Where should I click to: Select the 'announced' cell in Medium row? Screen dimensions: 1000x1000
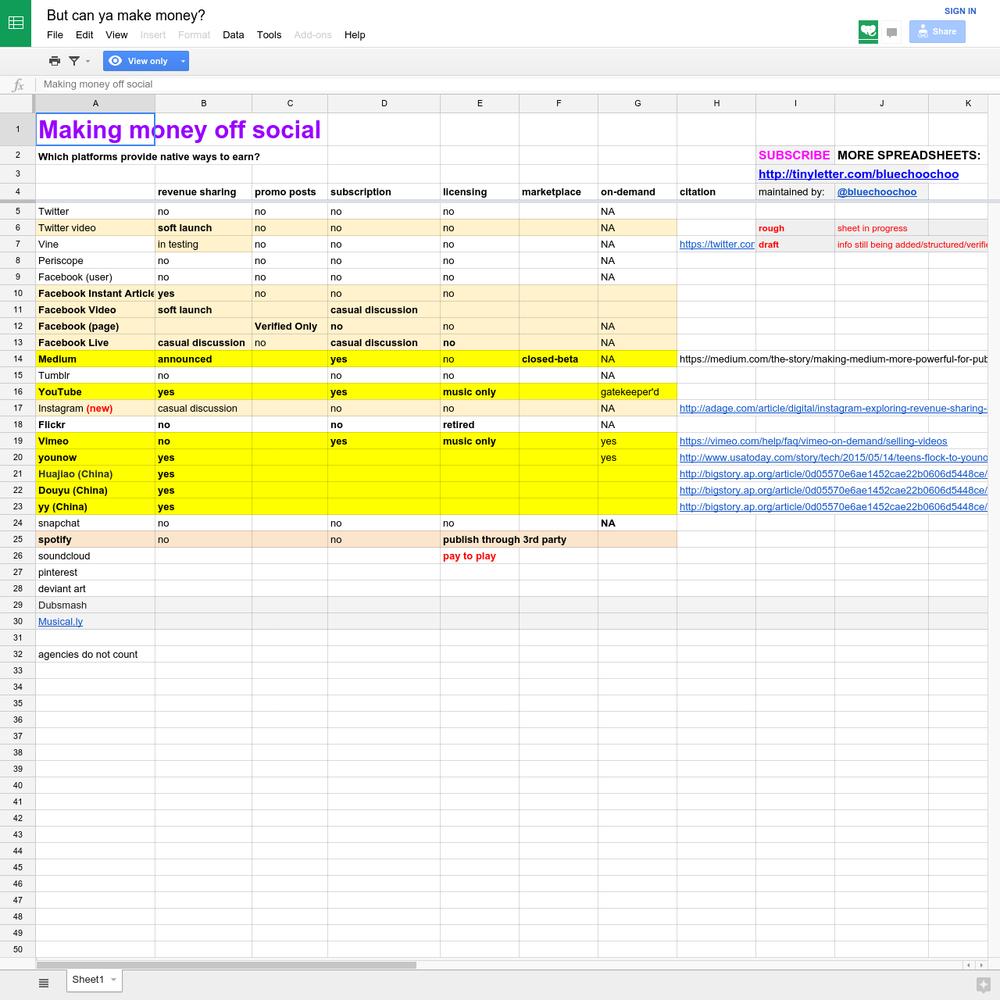point(203,359)
